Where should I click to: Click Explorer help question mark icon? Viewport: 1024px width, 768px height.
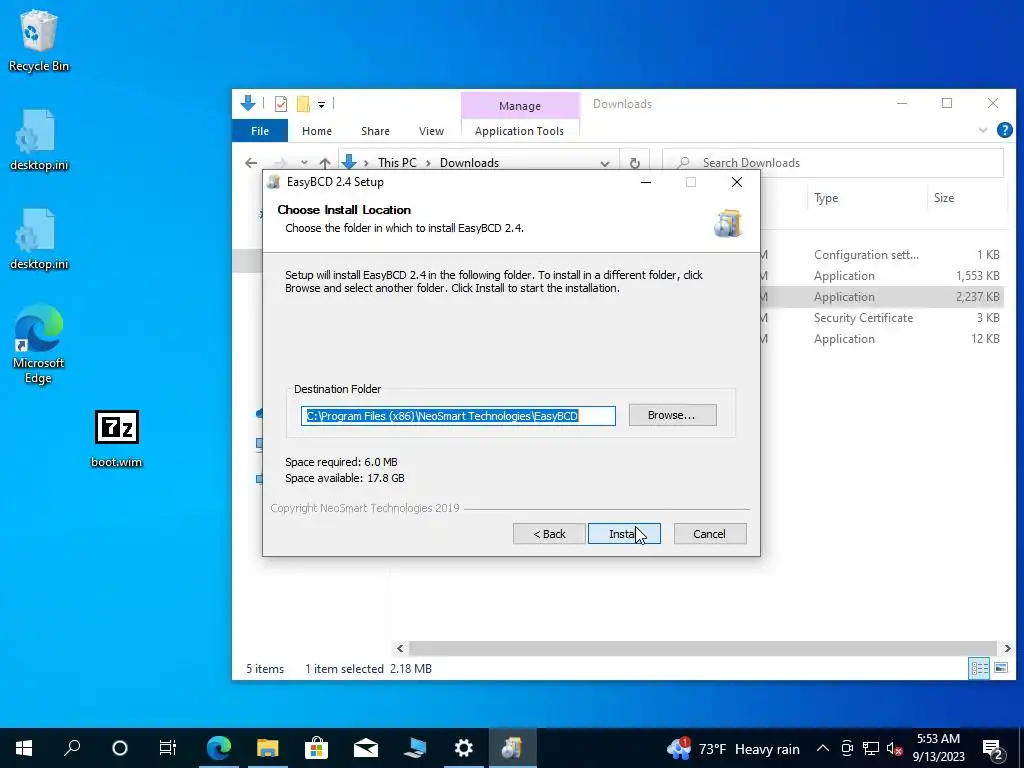coord(1004,130)
